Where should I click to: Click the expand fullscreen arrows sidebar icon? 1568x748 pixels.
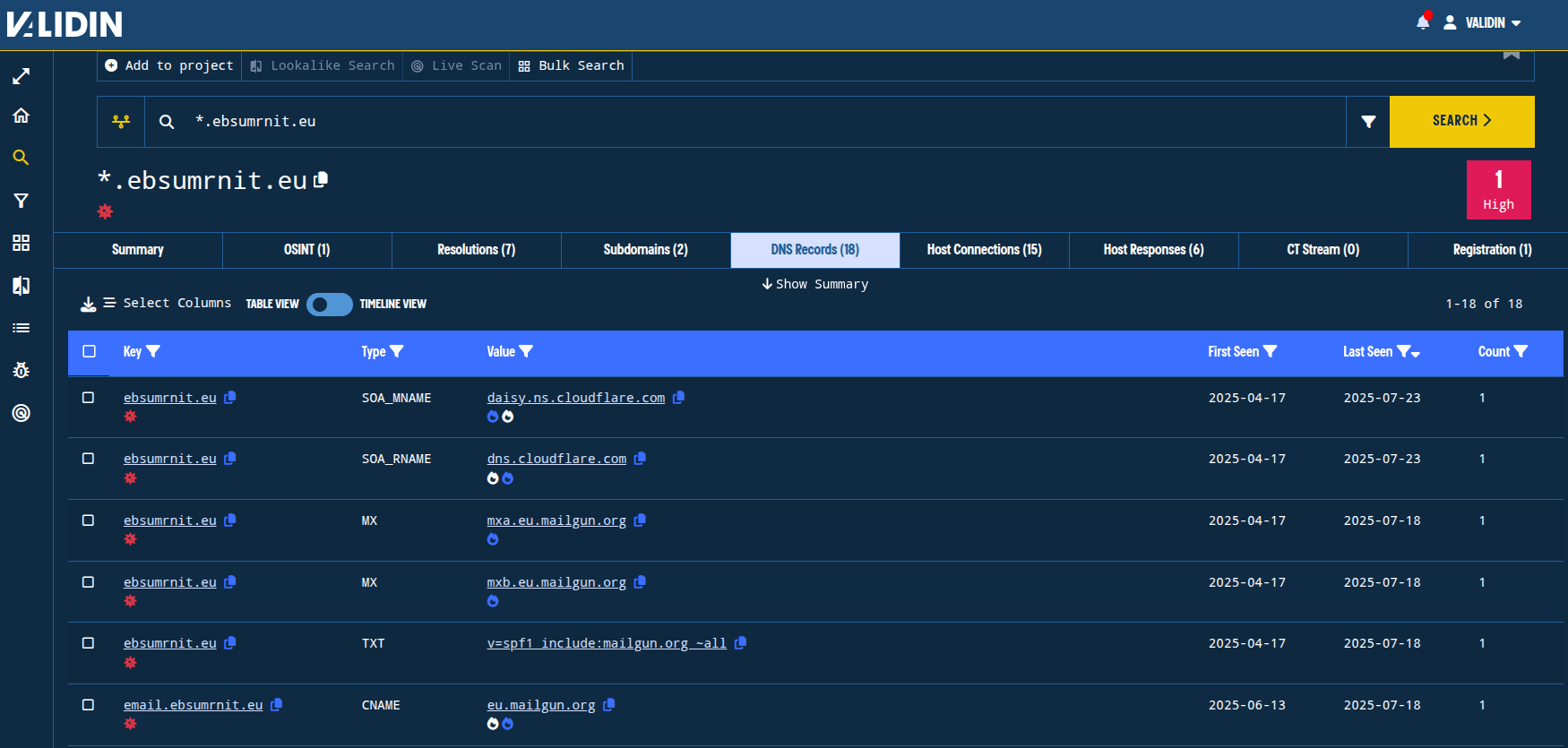tap(21, 76)
